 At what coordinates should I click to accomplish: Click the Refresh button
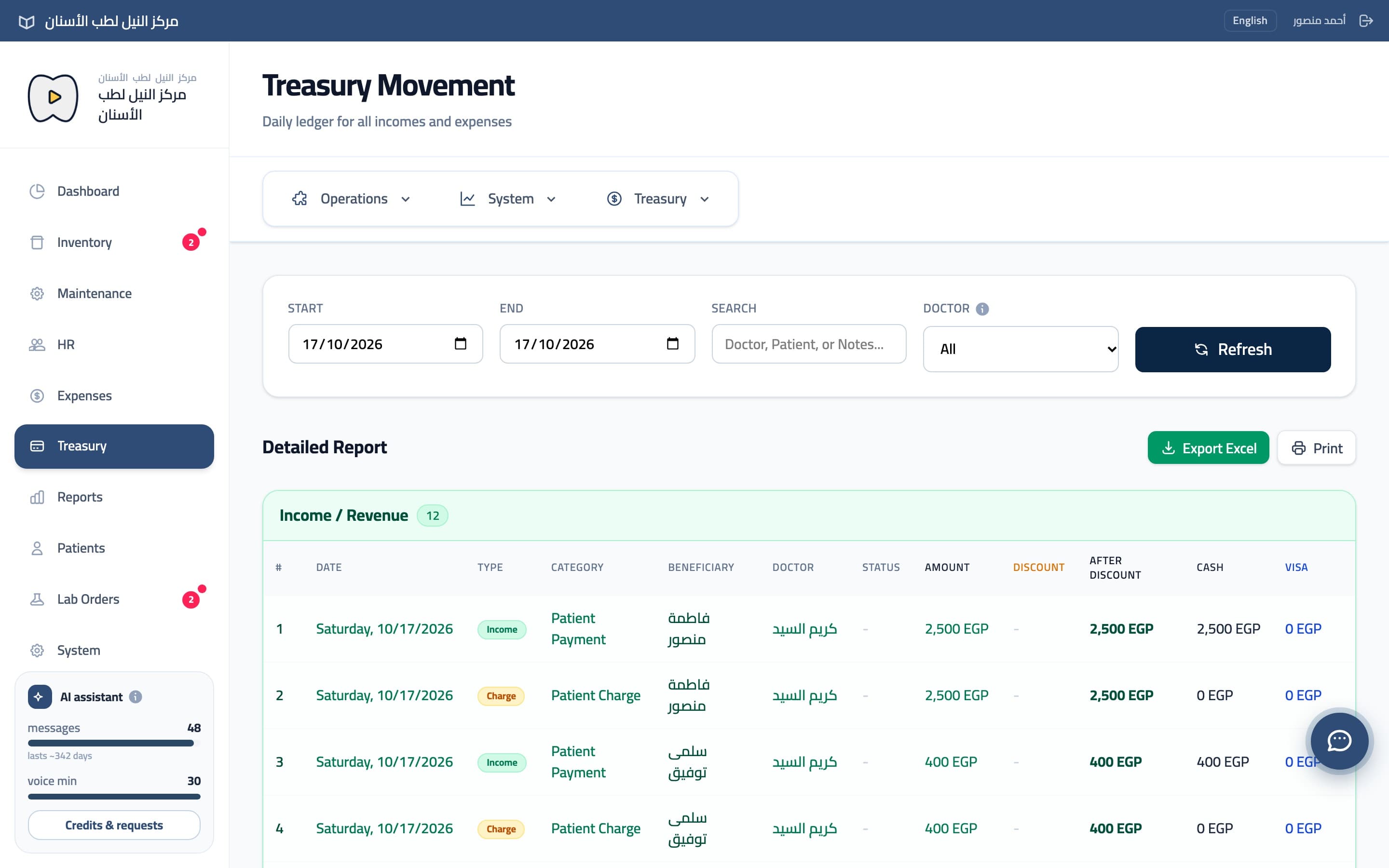[1233, 349]
